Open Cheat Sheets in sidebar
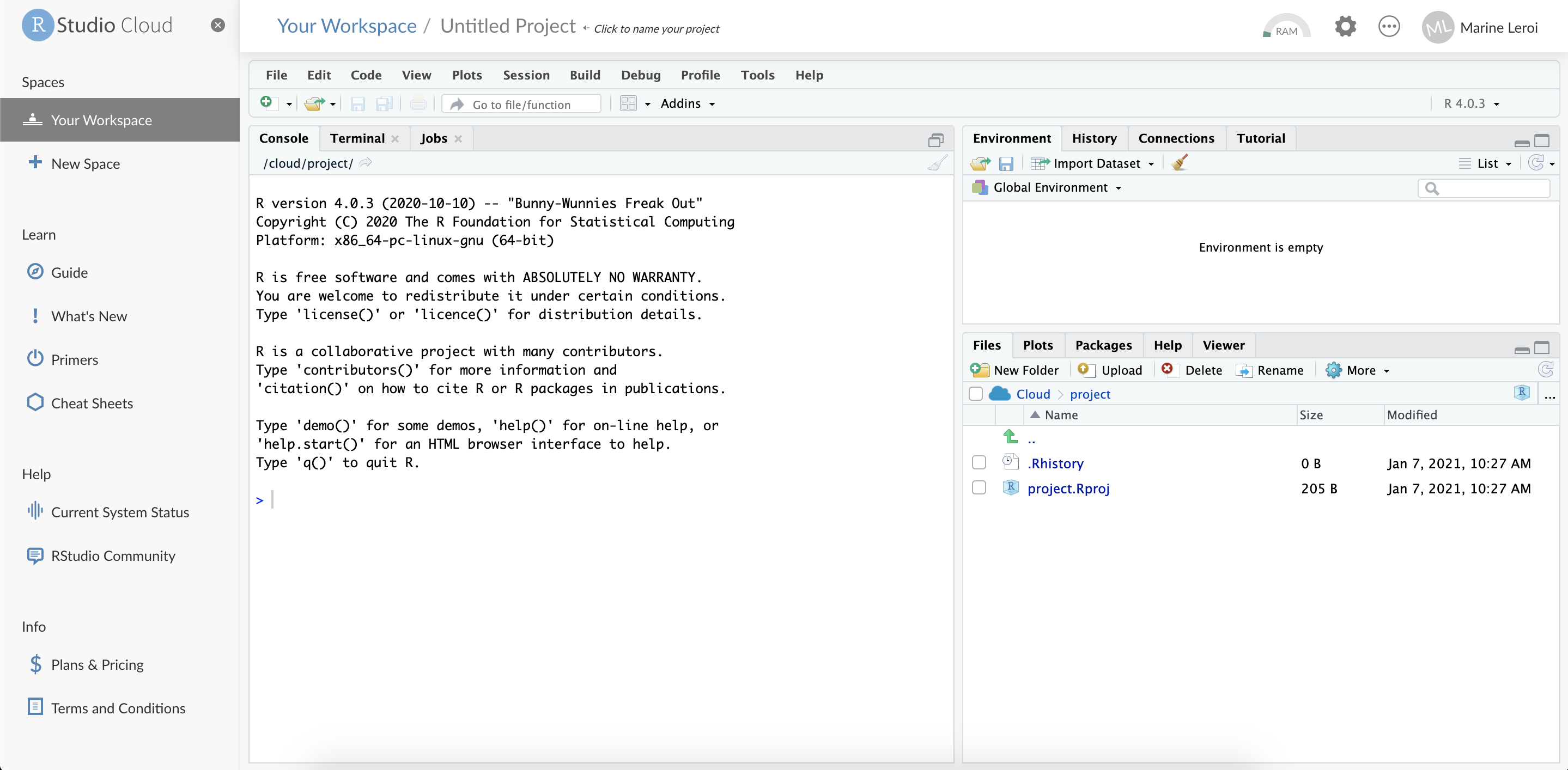1568x770 pixels. [x=80, y=402]
